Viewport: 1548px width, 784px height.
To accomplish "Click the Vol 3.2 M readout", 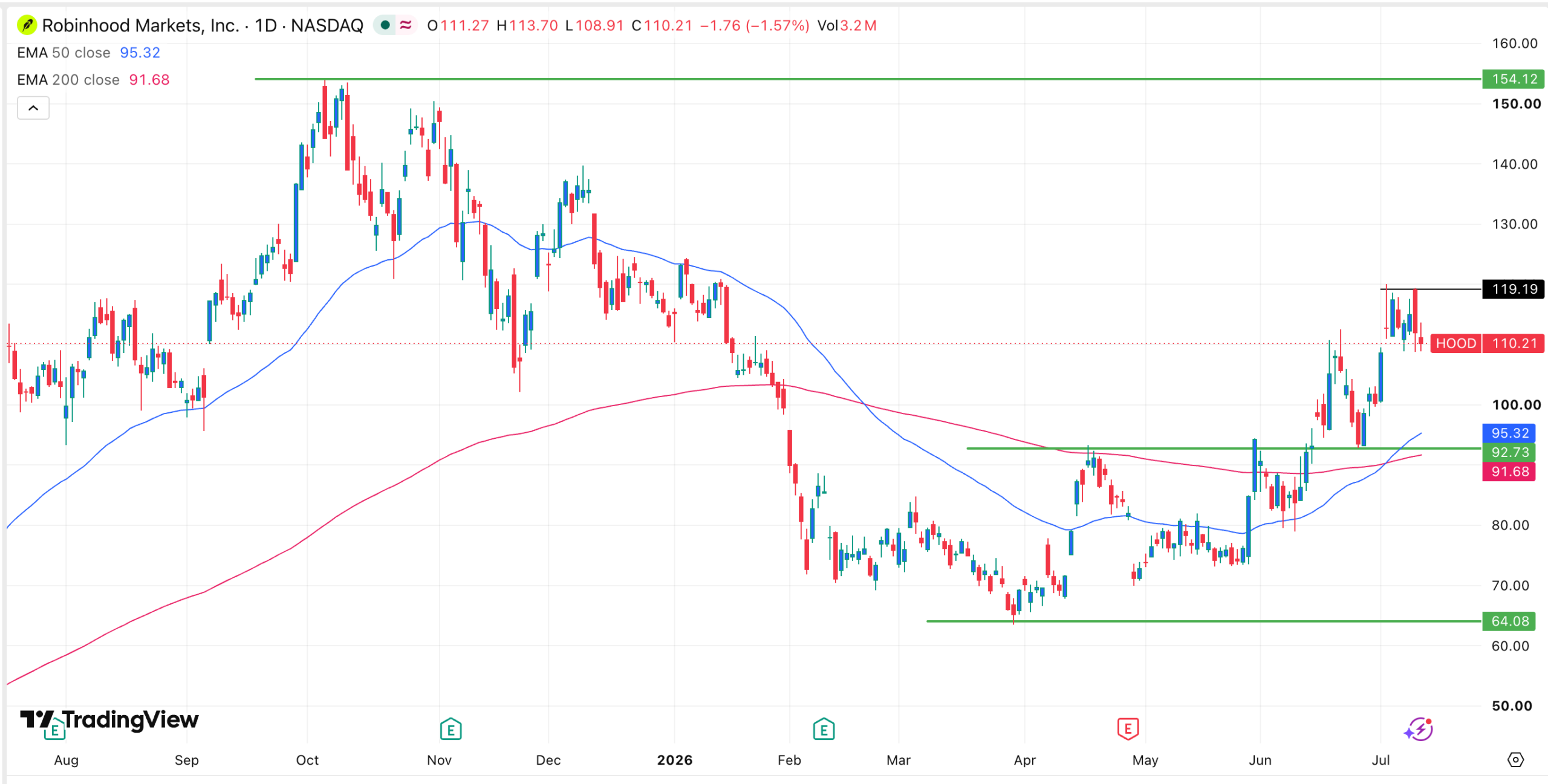I will click(847, 25).
